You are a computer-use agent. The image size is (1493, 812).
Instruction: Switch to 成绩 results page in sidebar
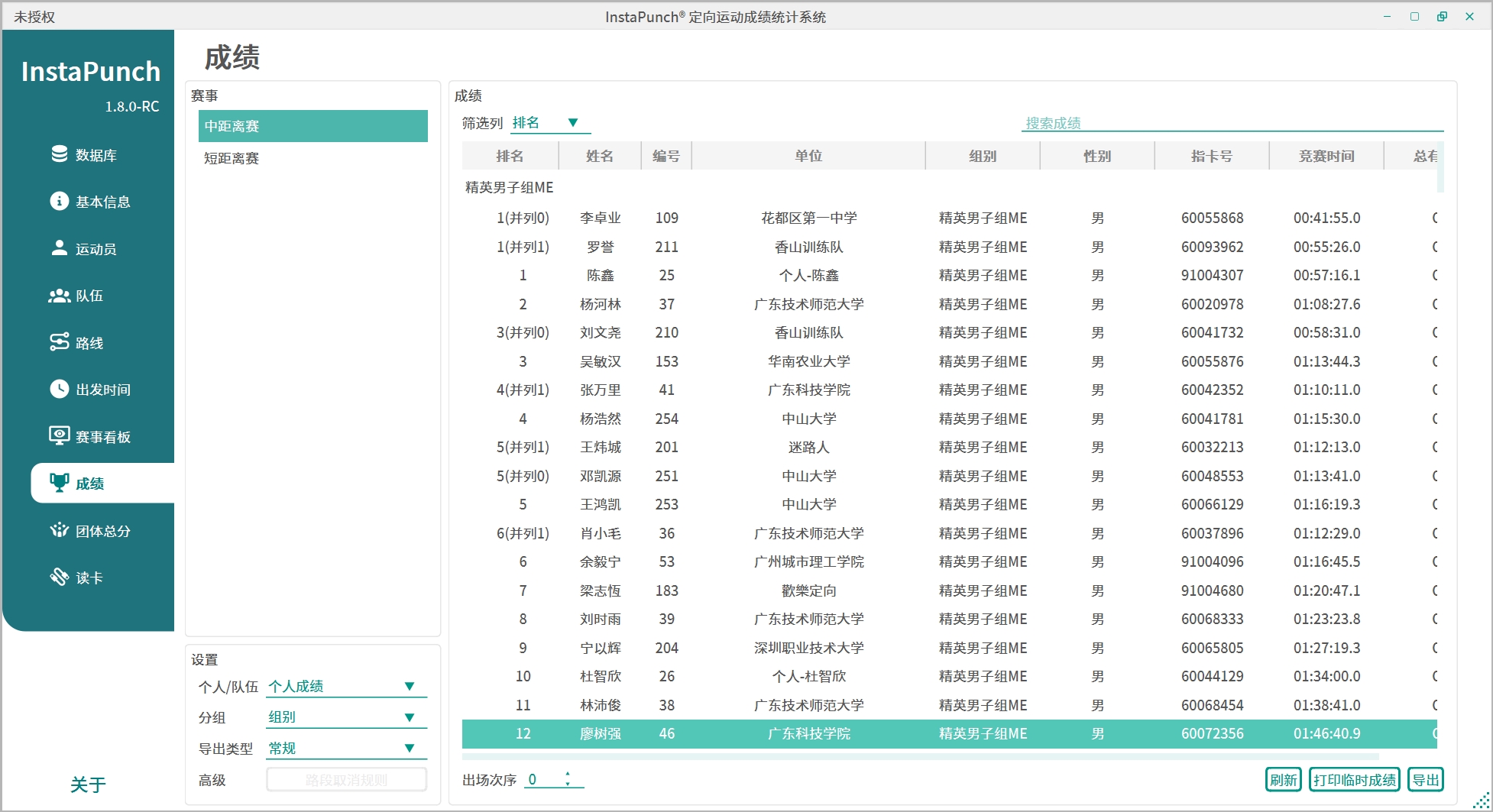pos(89,484)
